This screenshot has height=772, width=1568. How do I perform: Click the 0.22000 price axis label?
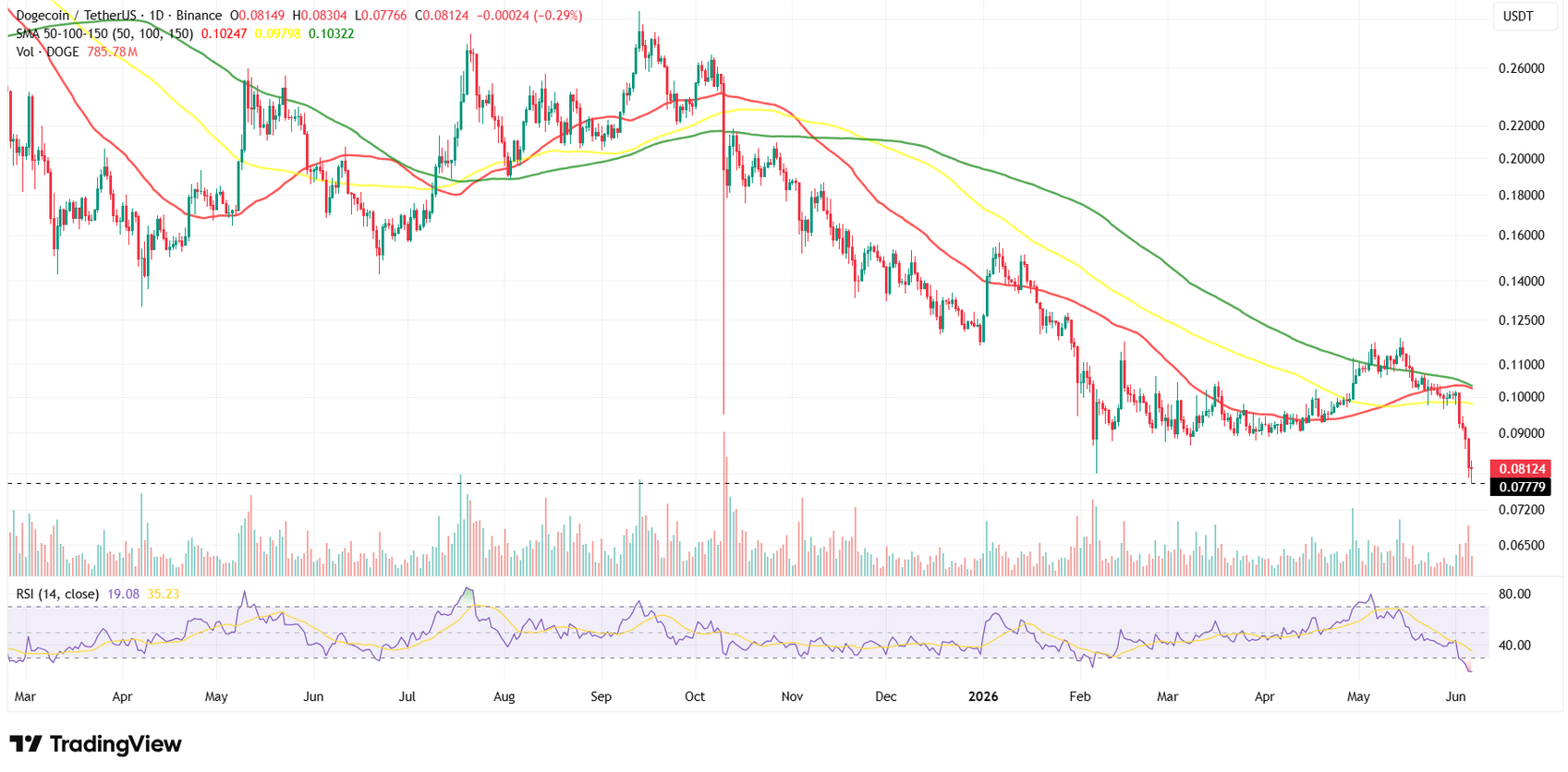tap(1522, 126)
